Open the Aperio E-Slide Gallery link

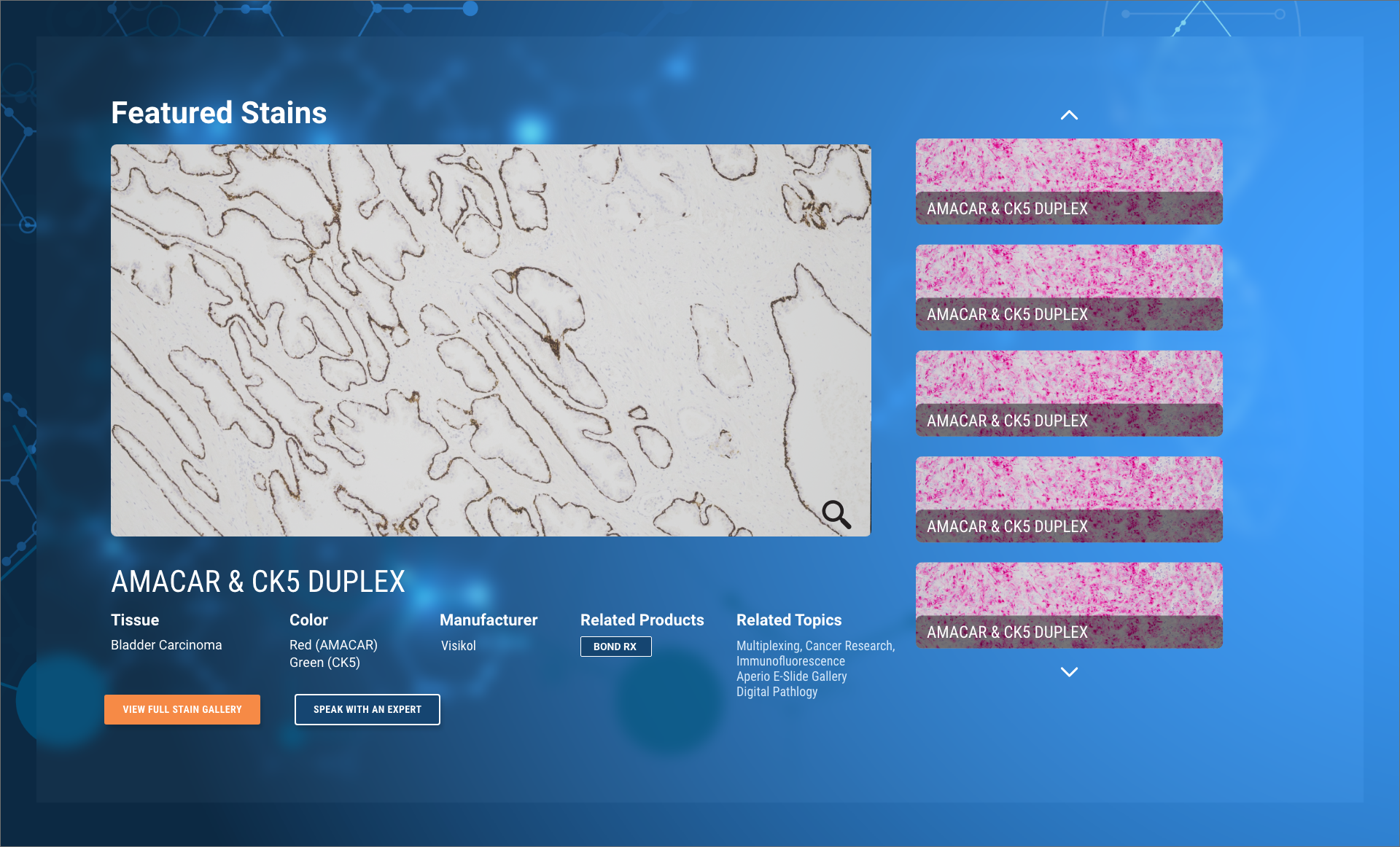tap(791, 676)
